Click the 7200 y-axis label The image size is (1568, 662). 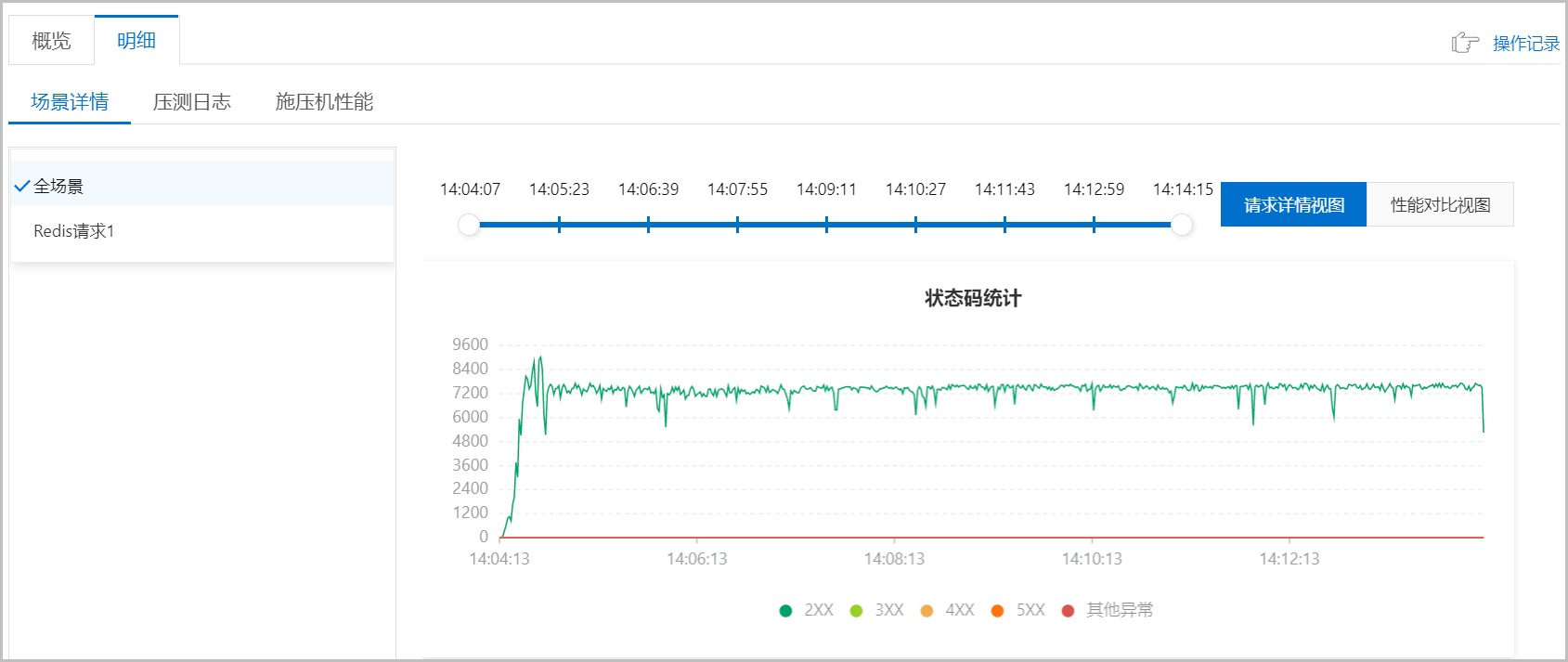470,393
